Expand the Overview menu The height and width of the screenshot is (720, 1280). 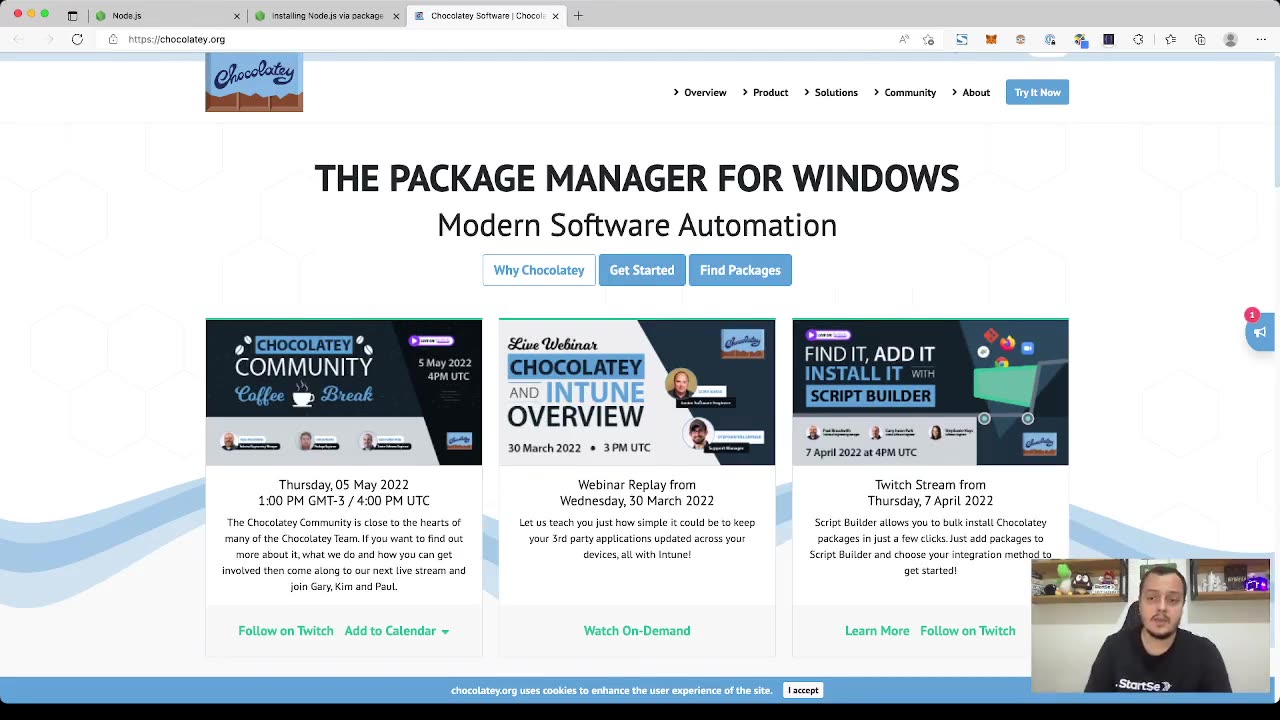tap(700, 92)
